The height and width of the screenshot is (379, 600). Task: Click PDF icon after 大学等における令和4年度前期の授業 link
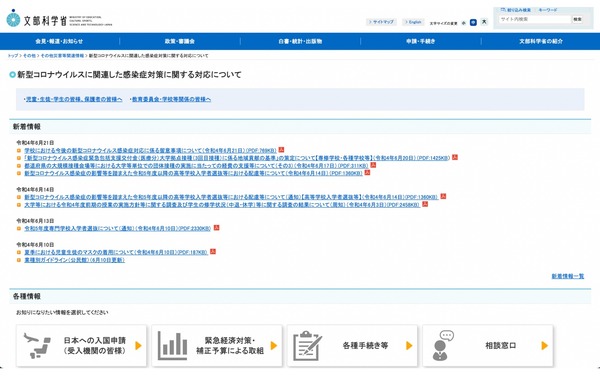click(x=425, y=204)
